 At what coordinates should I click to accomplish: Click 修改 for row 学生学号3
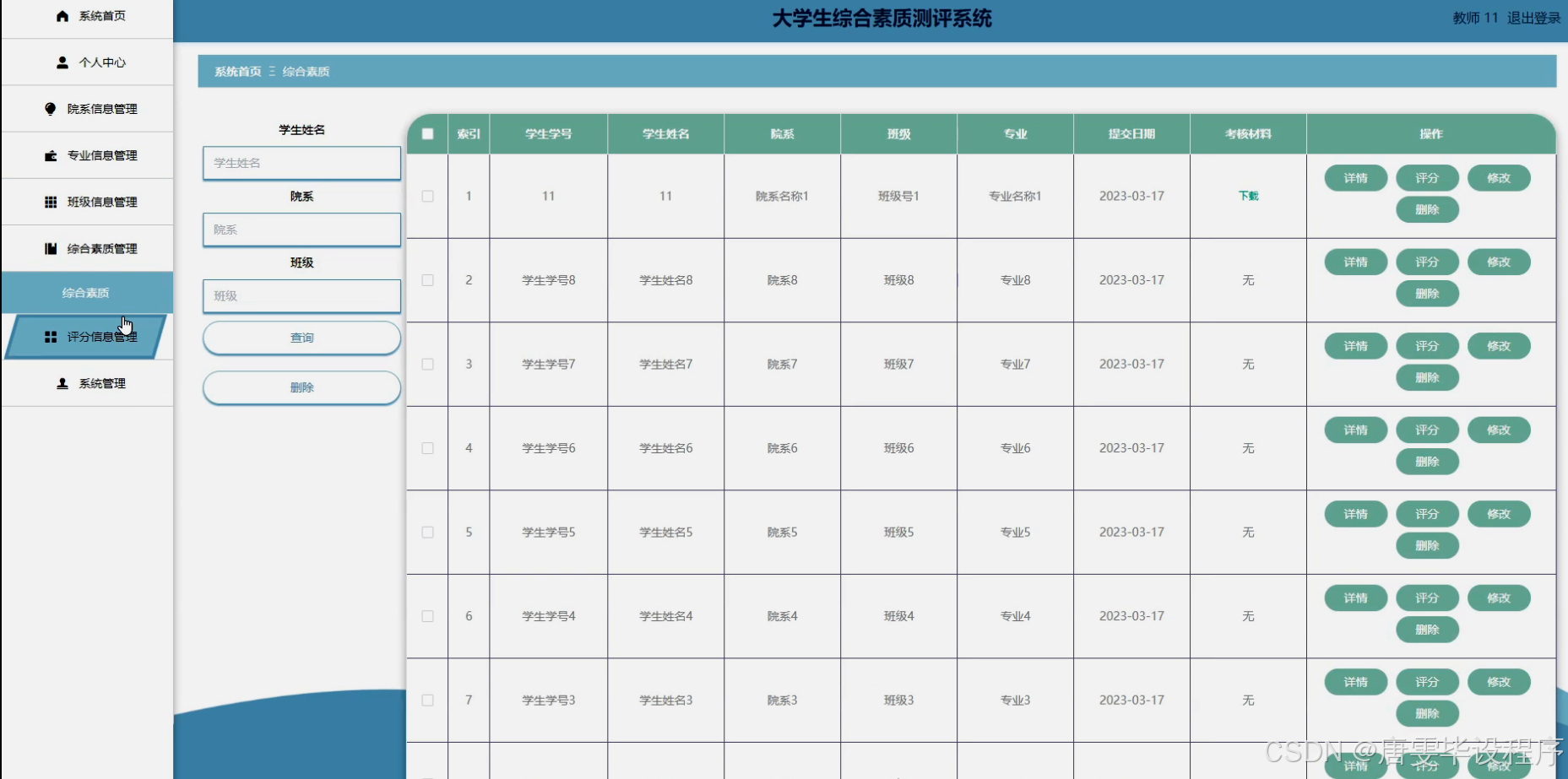click(1499, 682)
